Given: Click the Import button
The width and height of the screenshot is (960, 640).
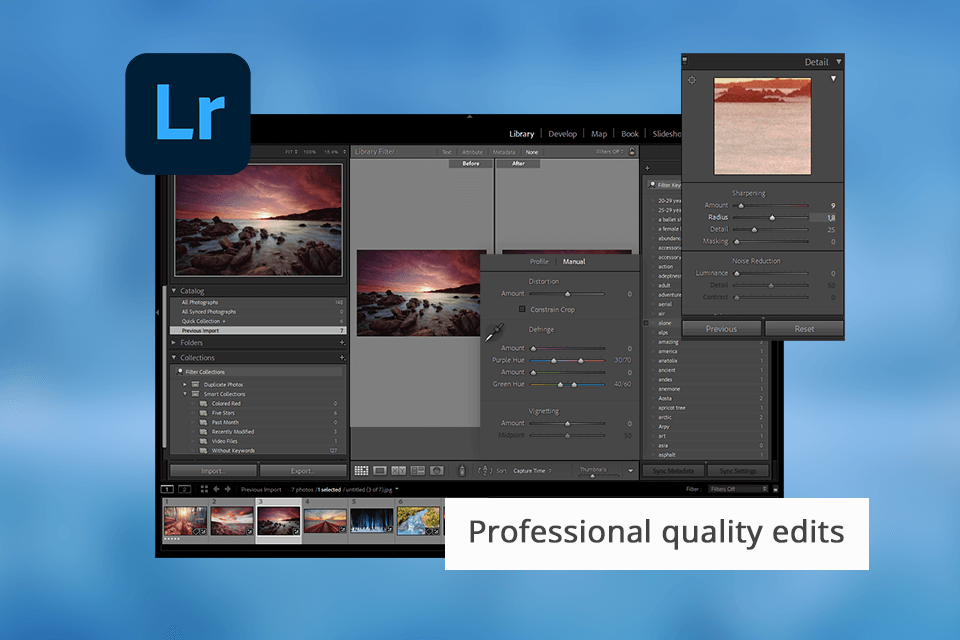Looking at the screenshot, I should 213,470.
